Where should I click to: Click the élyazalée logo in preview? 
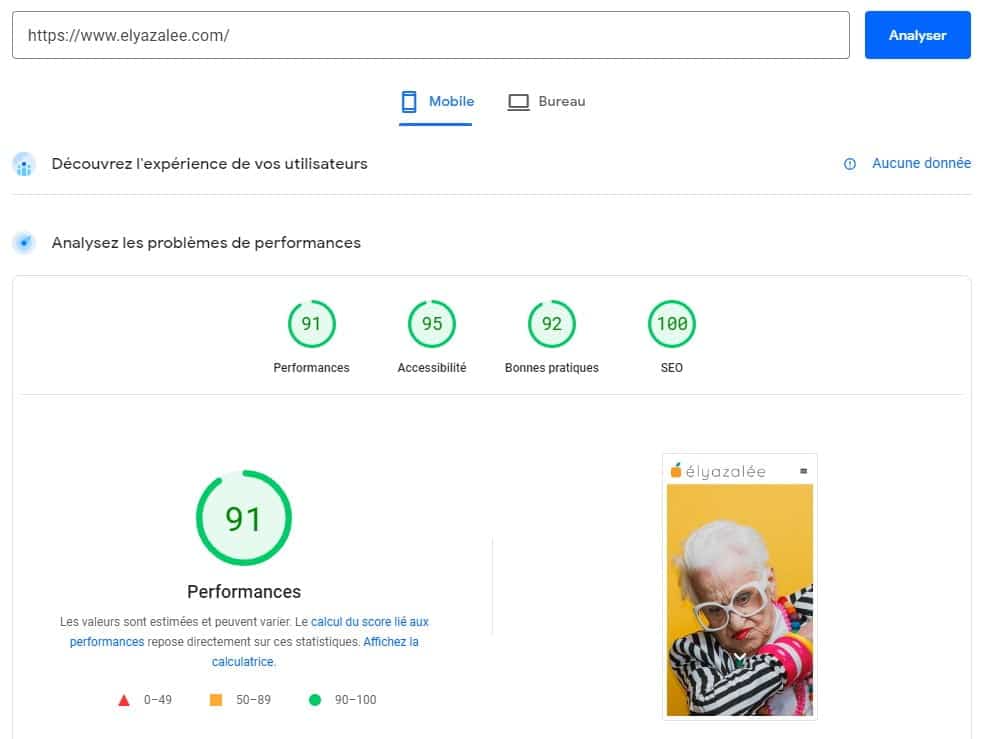[718, 471]
